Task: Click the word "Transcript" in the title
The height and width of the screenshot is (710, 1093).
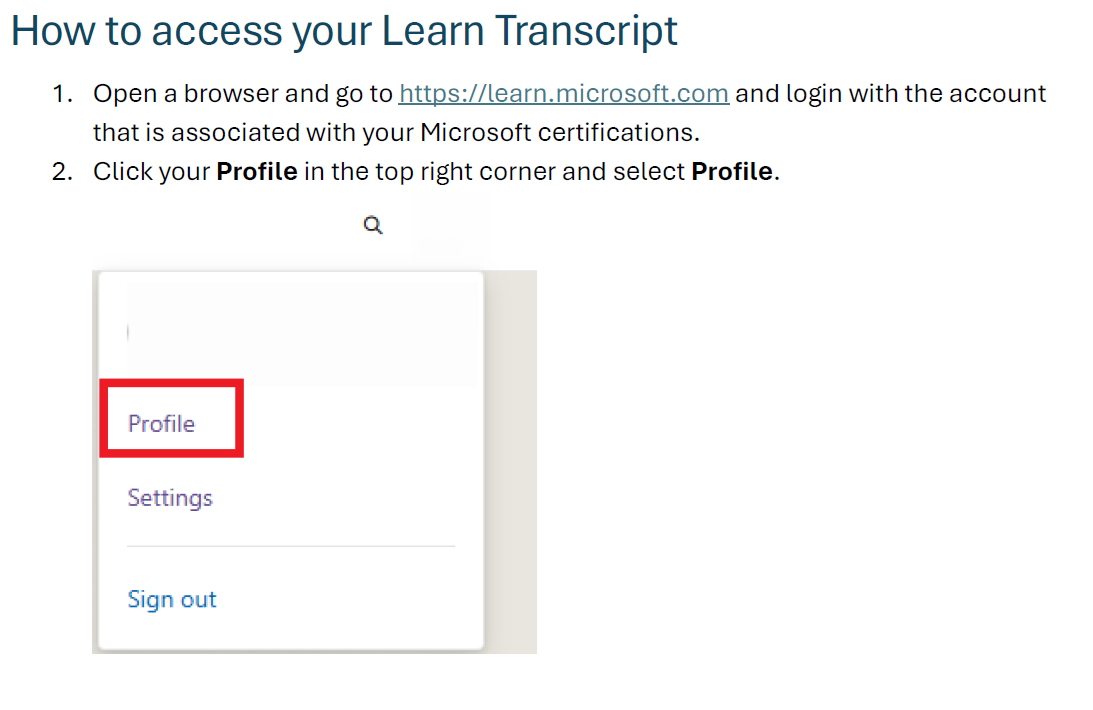Action: click(587, 31)
